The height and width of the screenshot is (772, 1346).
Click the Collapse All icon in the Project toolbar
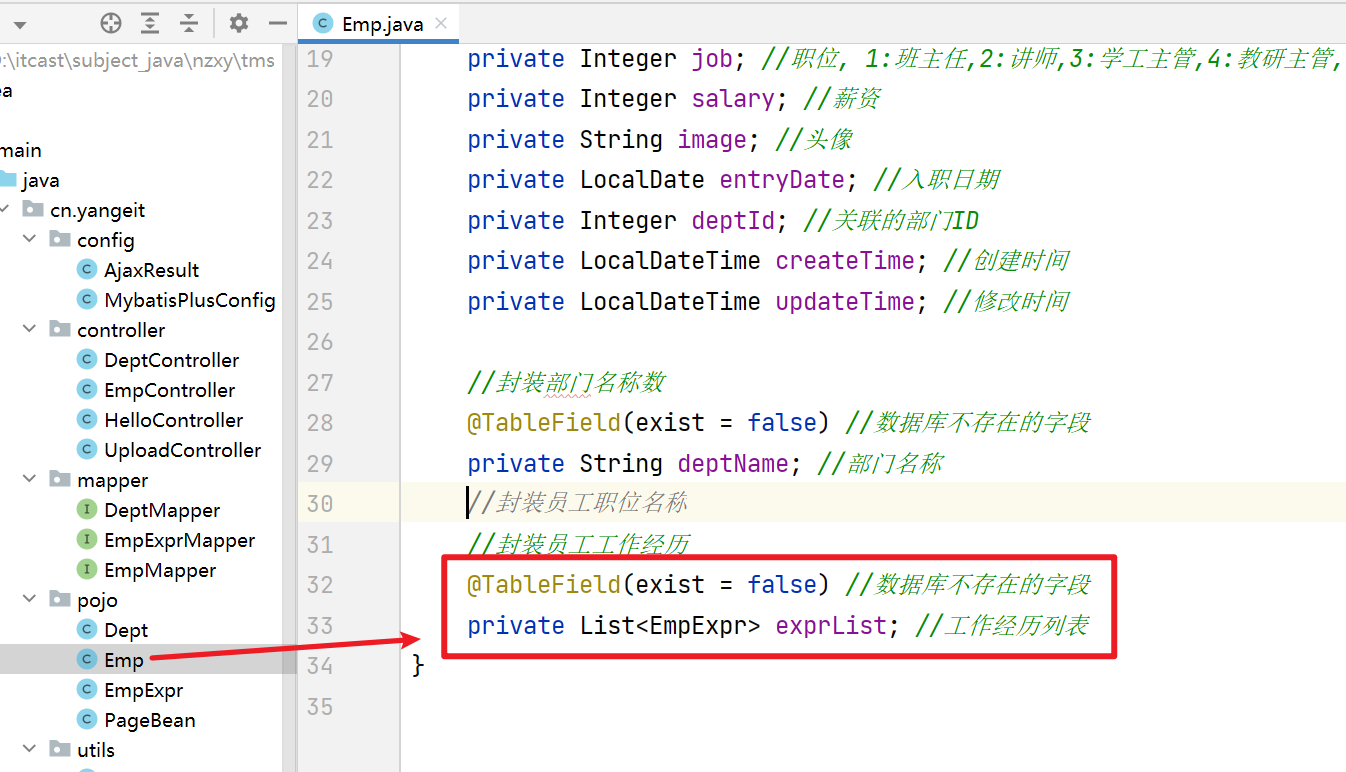point(189,24)
